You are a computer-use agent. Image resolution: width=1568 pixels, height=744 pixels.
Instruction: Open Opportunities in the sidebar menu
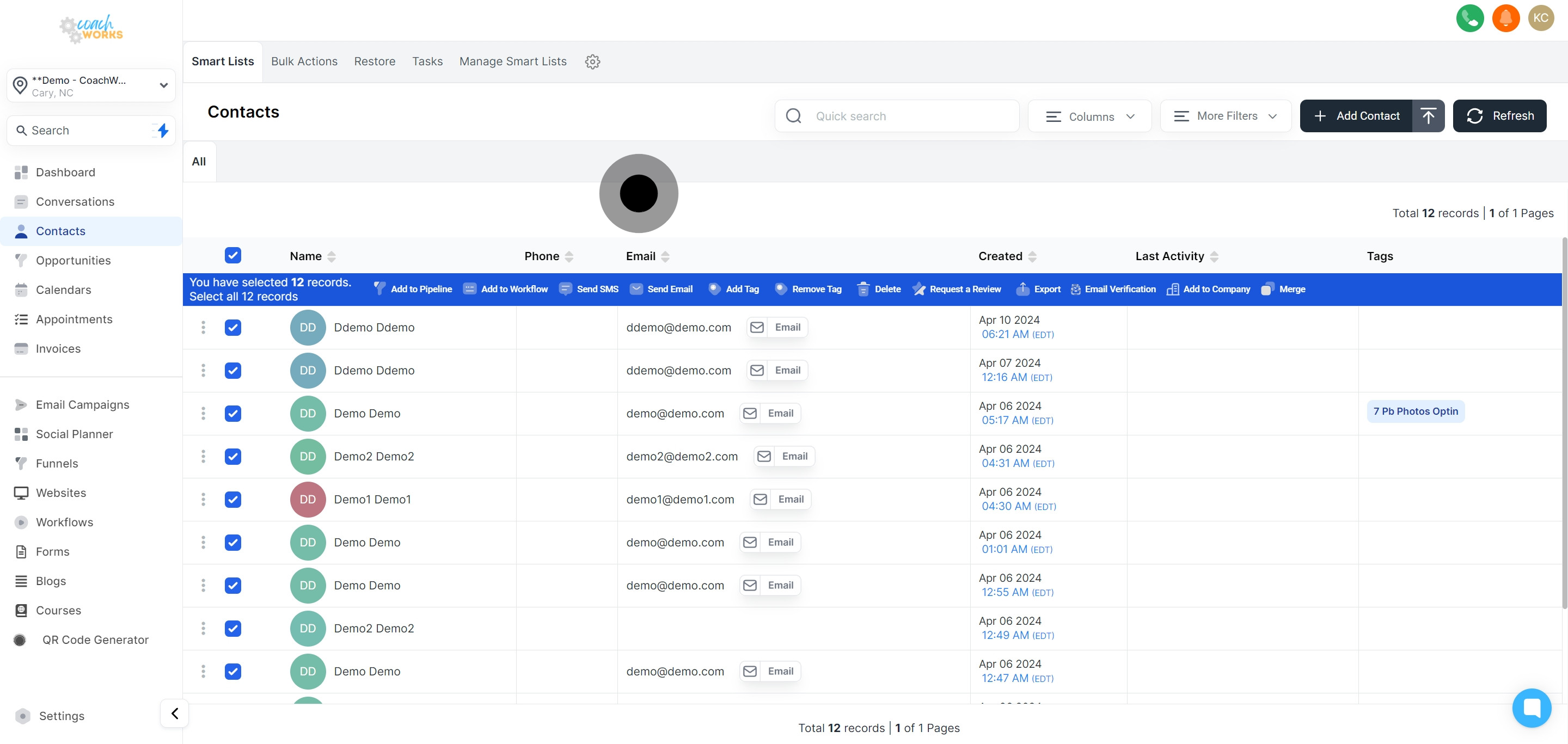73,260
